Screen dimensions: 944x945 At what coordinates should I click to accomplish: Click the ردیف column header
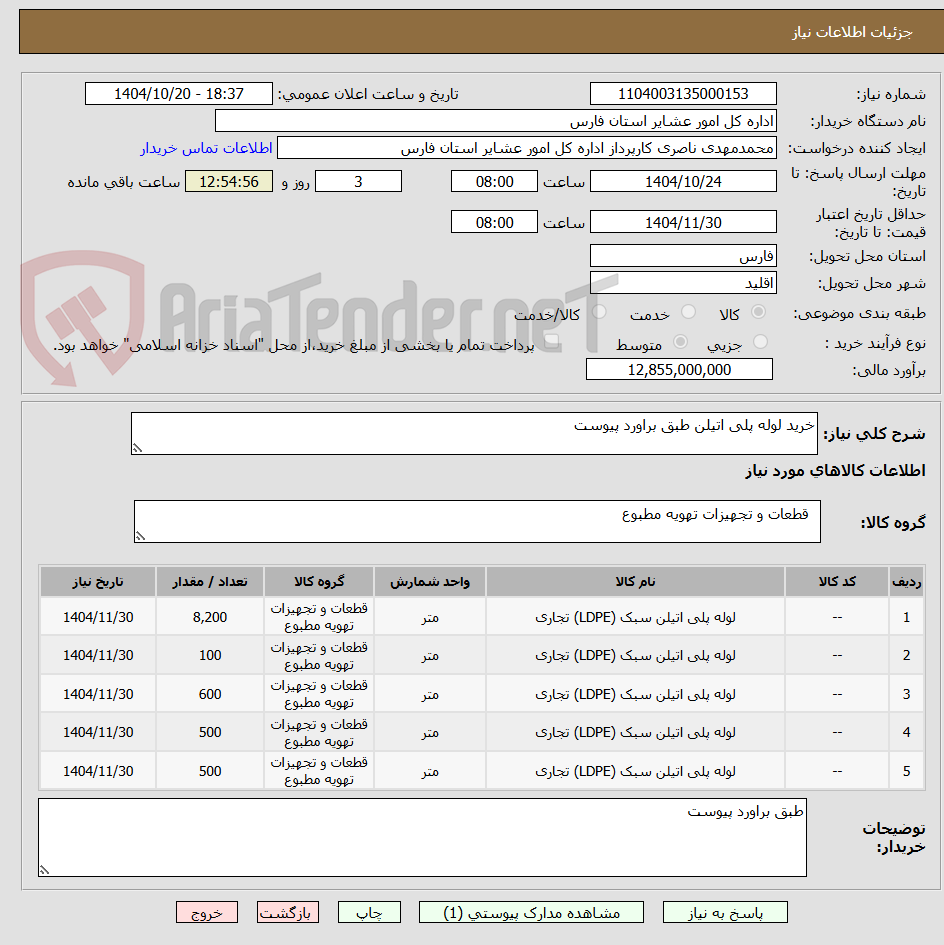coord(906,582)
